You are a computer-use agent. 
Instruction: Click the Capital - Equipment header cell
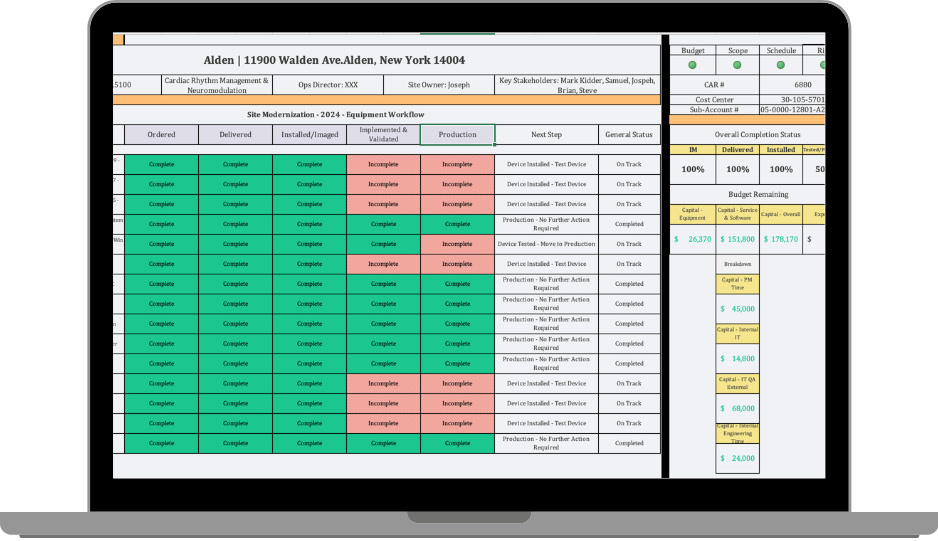coord(693,214)
